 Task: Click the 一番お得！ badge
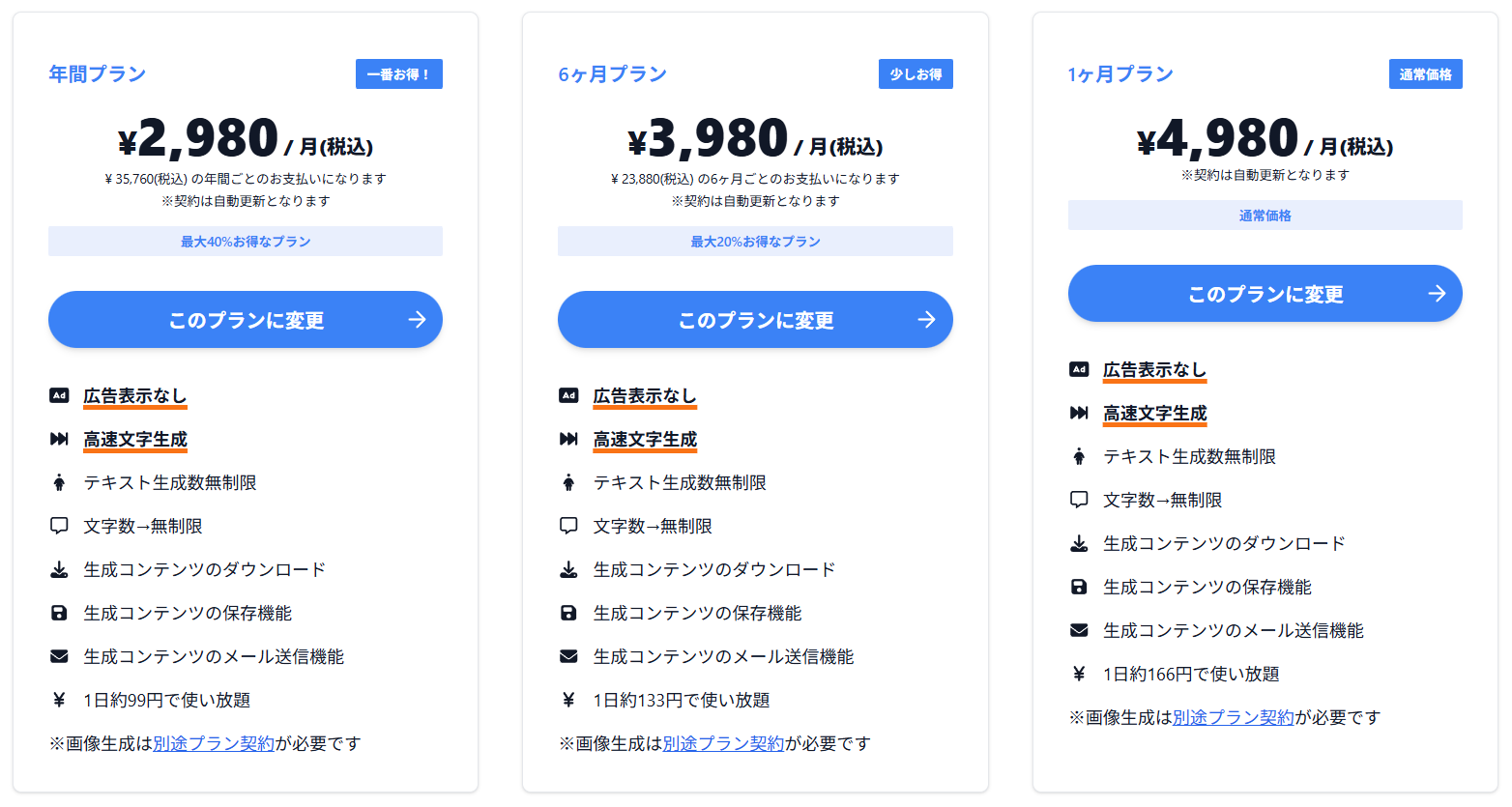pos(398,74)
